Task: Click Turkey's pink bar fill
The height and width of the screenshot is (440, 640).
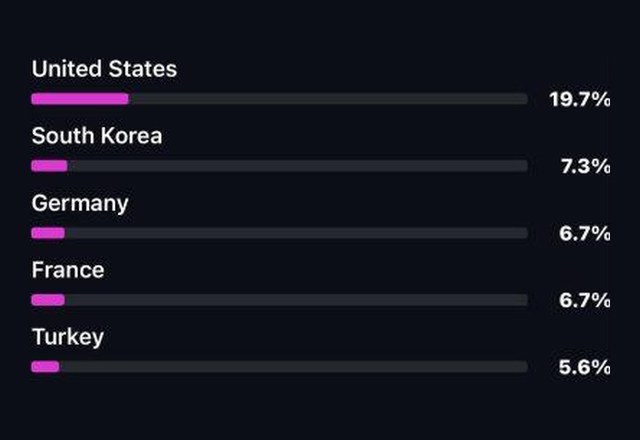Action: tap(45, 367)
